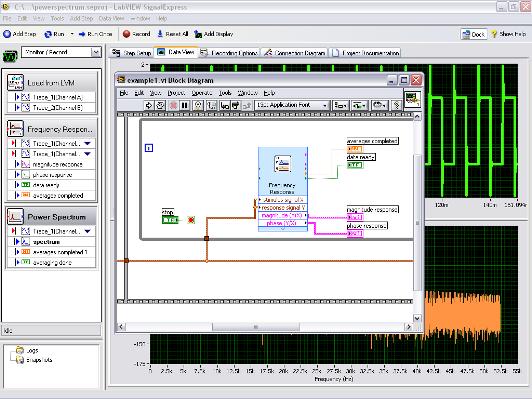Click the averages completed output in Frequency Response
The height and width of the screenshot is (399, 532).
click(52, 195)
